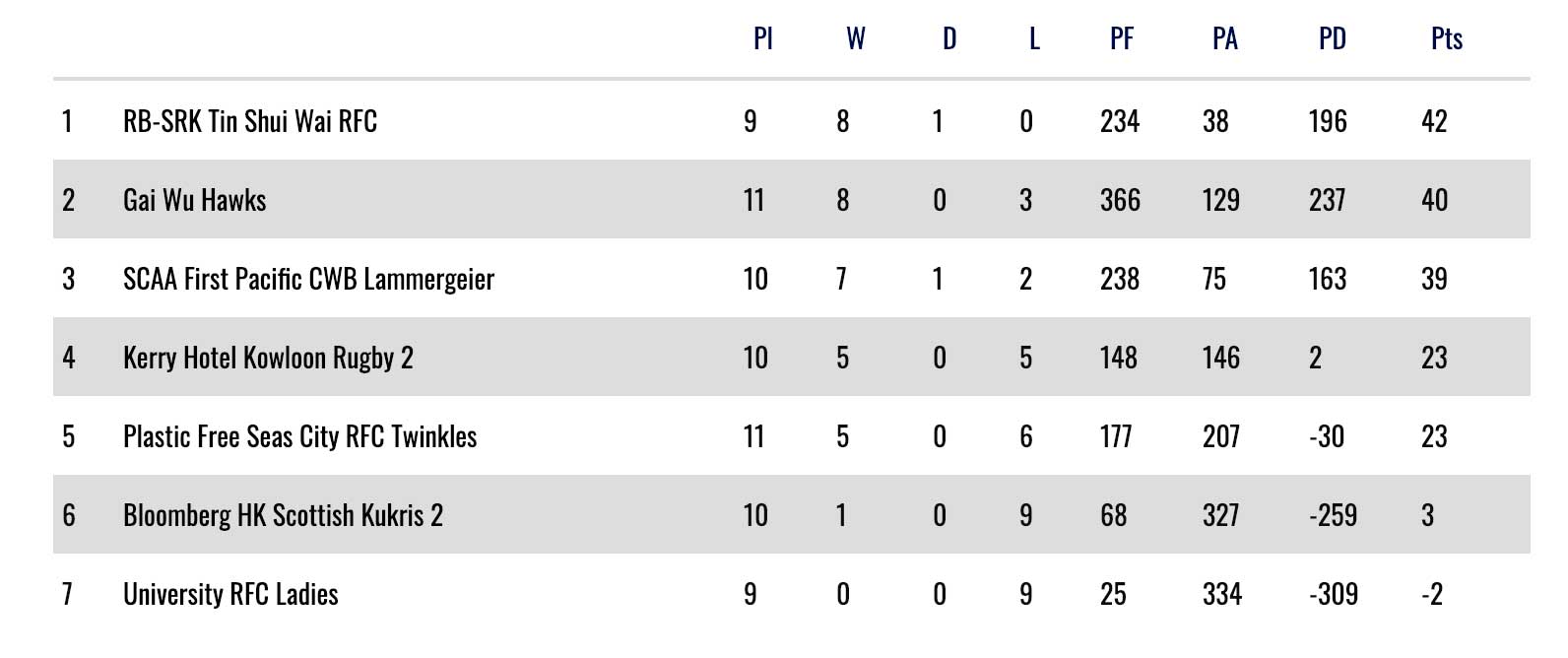This screenshot has height=658, width=1568.
Task: Open Plastic Free Seas City RFC Twinkles
Action: pyautogui.click(x=299, y=436)
